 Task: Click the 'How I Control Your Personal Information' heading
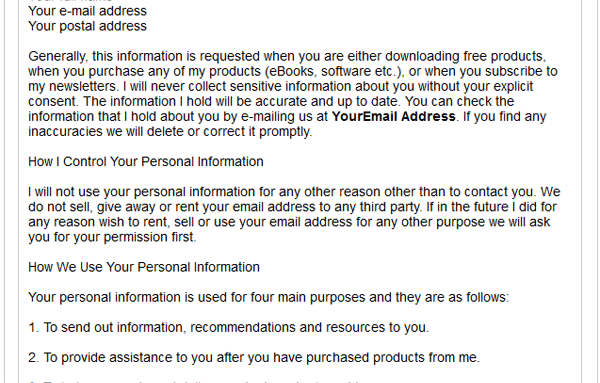point(146,161)
